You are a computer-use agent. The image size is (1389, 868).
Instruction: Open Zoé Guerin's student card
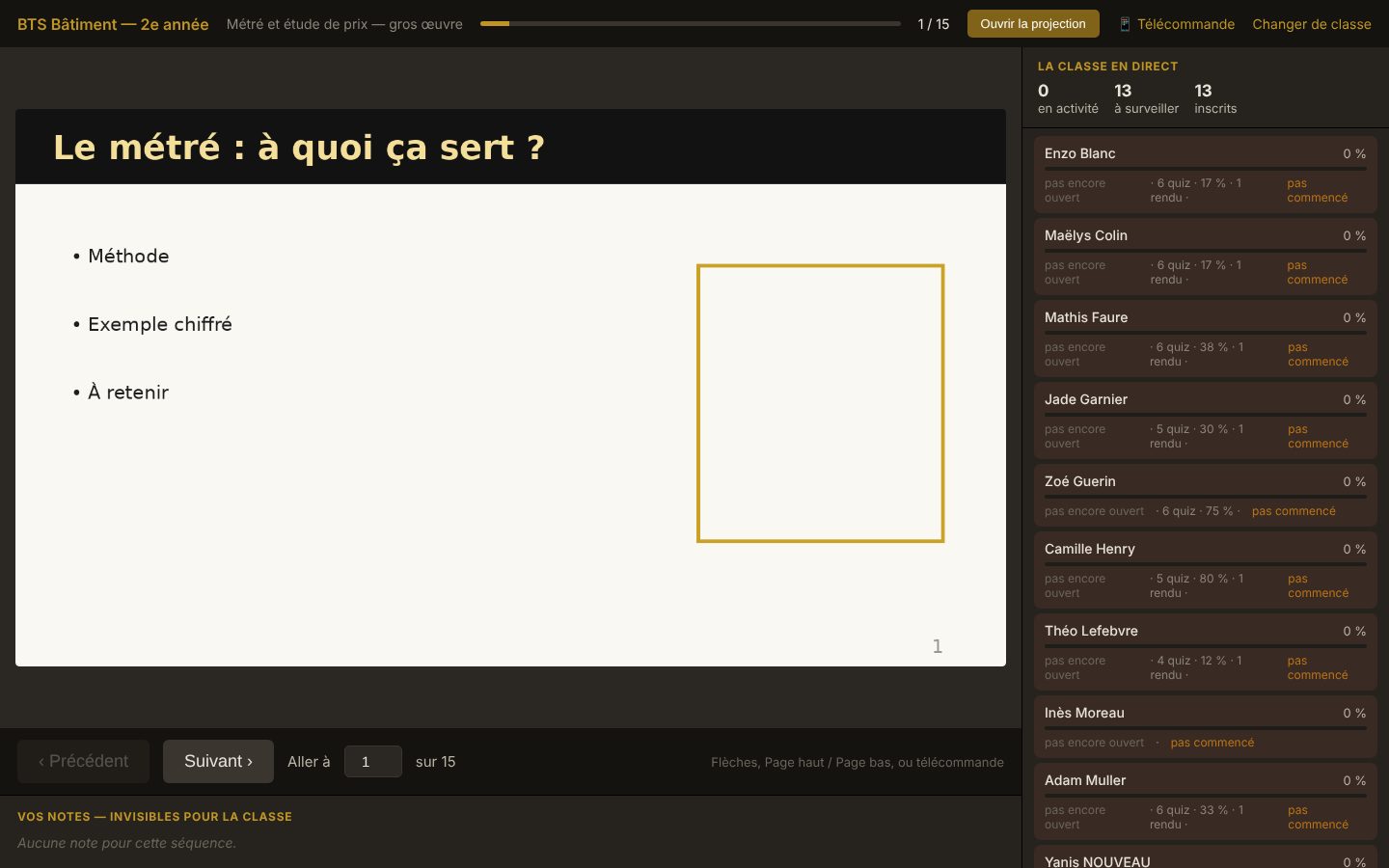1206,496
